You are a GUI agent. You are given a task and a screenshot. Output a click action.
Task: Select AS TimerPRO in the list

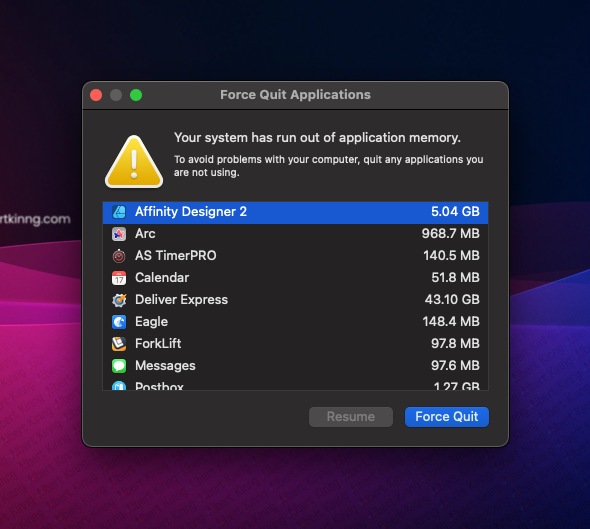(295, 256)
